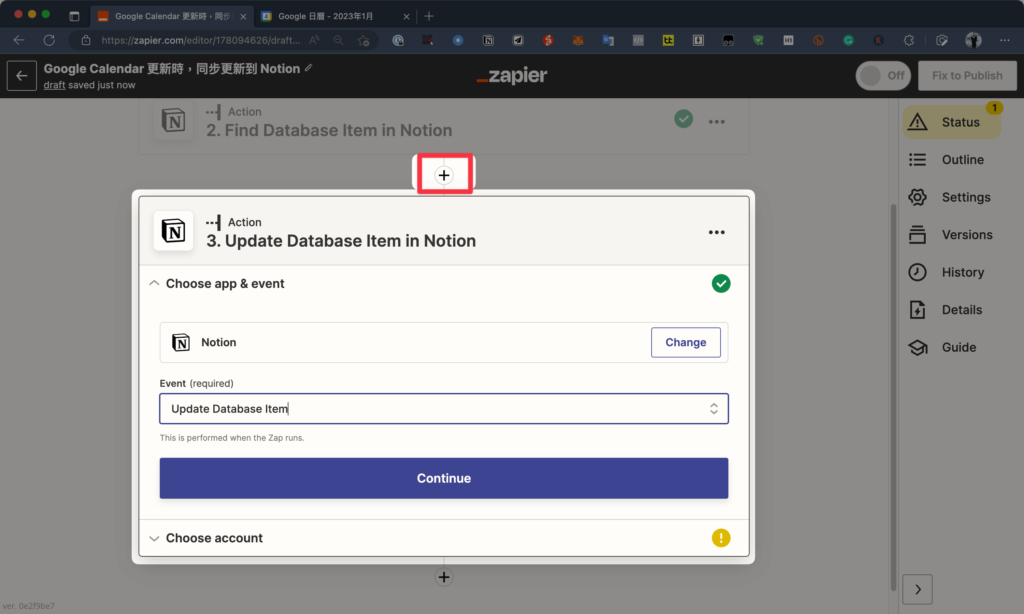Switch to the Google Calendar Zapier browser tab

click(x=171, y=16)
